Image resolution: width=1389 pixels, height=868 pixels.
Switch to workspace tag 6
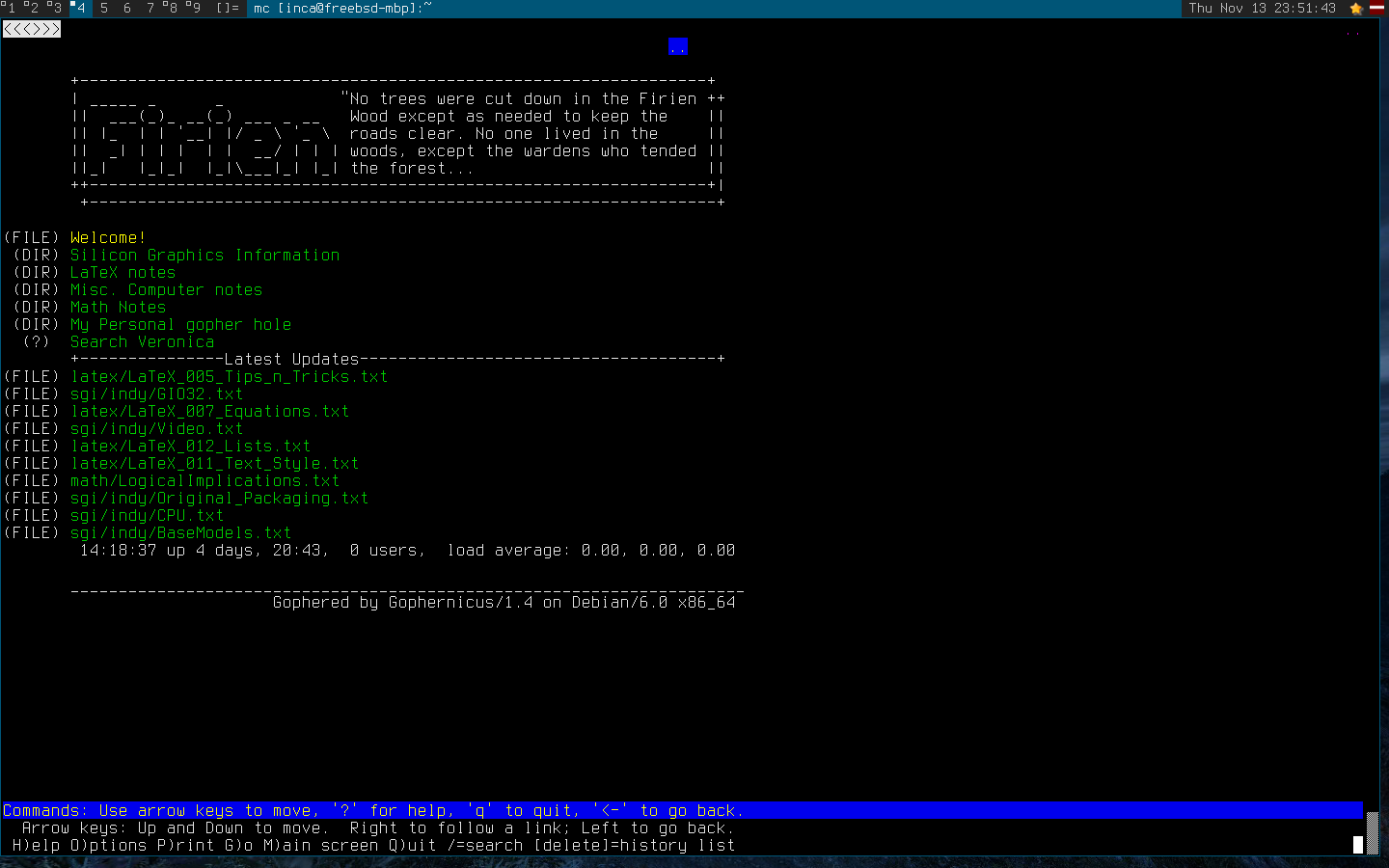pos(126,8)
